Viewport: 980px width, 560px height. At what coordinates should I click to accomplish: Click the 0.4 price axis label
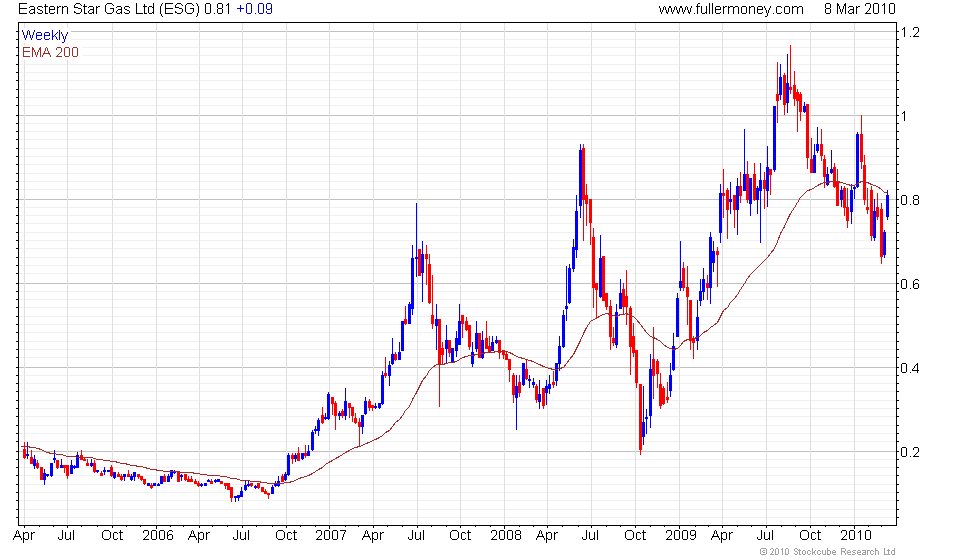point(910,368)
